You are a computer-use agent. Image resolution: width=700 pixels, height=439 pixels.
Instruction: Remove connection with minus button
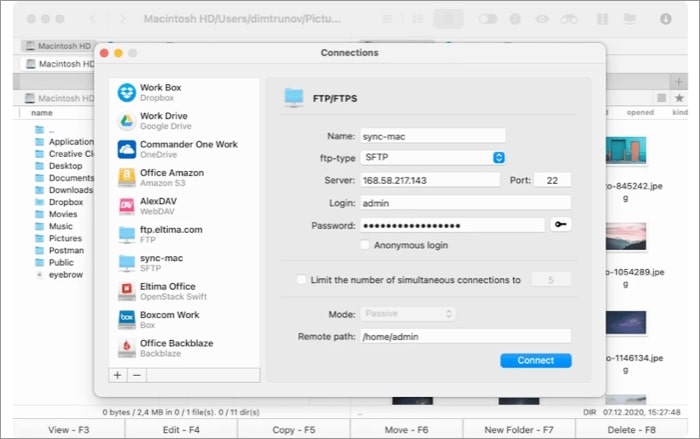(137, 374)
